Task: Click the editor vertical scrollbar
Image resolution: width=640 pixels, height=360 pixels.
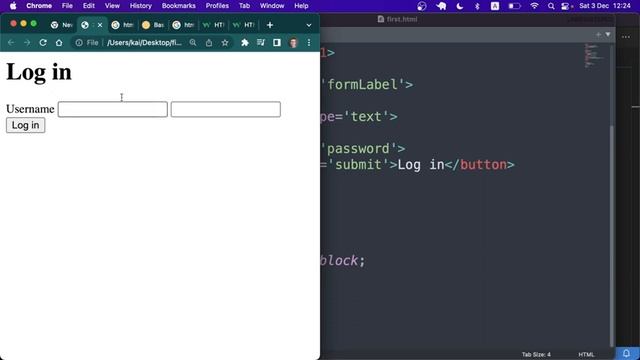Action: 611,236
